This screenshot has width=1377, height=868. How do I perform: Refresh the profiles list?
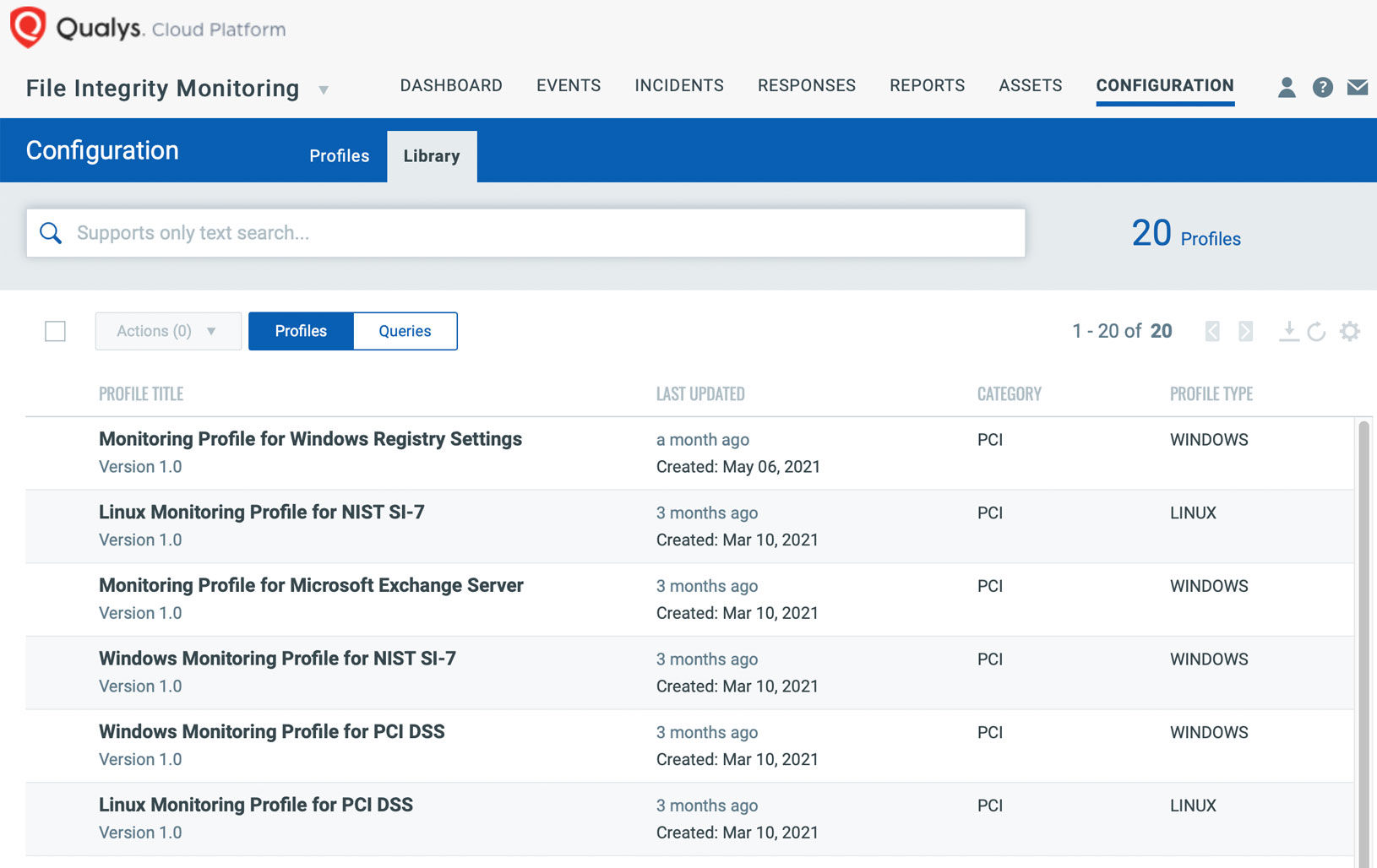click(1316, 331)
